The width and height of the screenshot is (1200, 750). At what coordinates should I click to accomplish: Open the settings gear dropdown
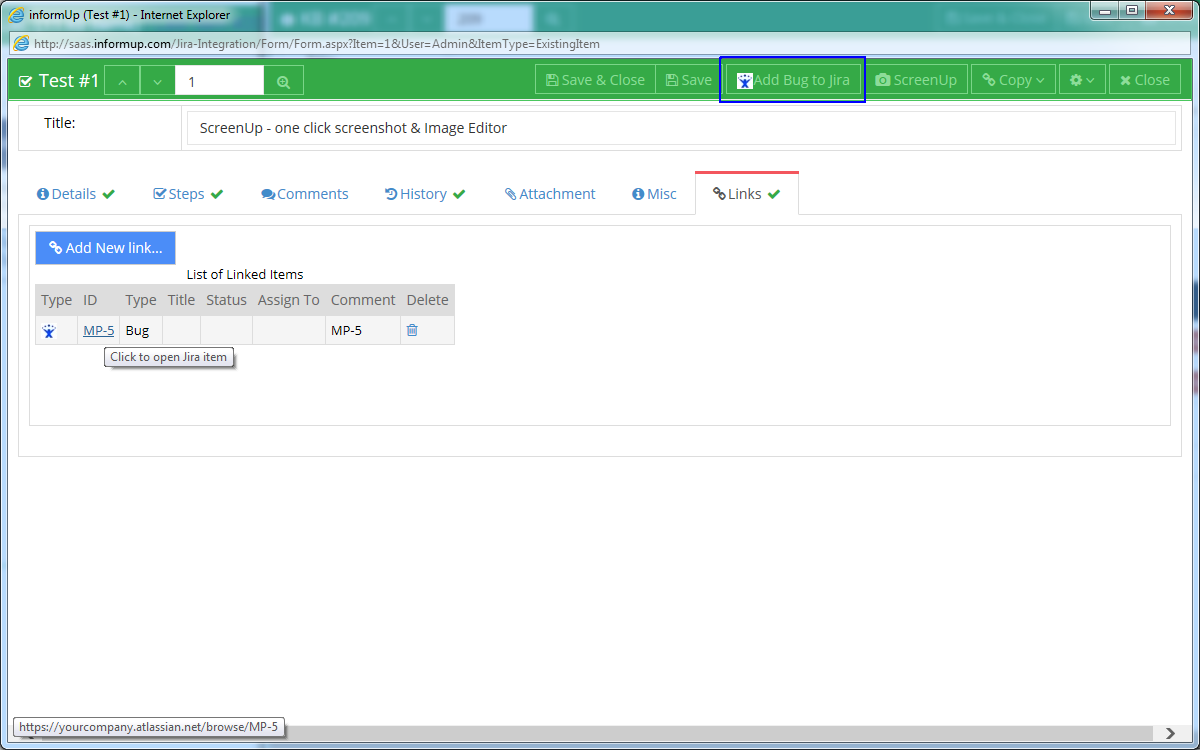[1082, 80]
